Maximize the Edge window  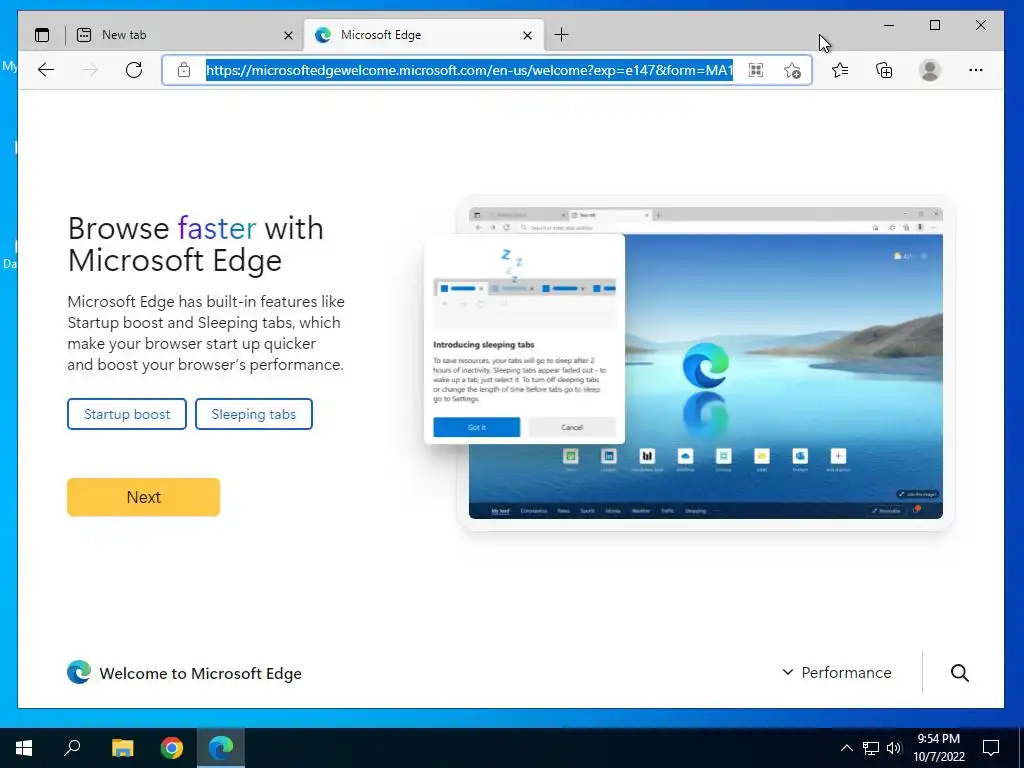point(935,25)
